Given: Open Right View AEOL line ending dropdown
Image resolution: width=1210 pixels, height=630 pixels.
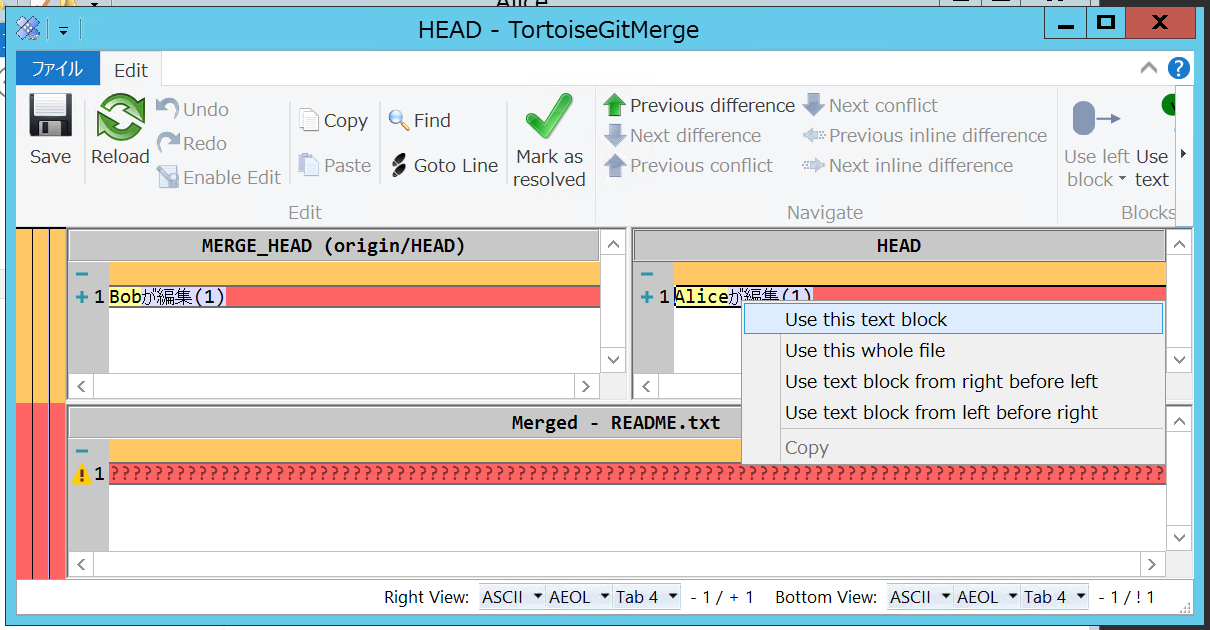Looking at the screenshot, I should pyautogui.click(x=579, y=597).
